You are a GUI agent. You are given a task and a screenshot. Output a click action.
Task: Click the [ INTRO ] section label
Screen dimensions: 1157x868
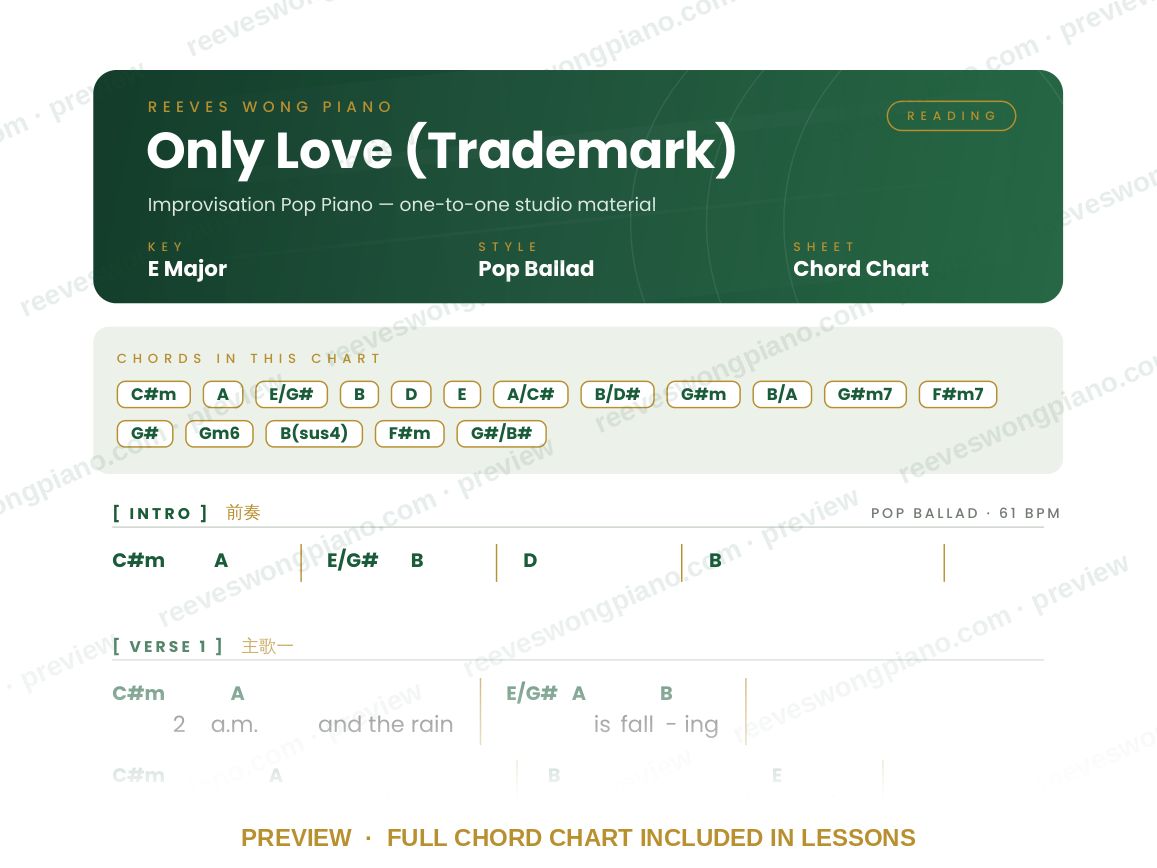(160, 513)
